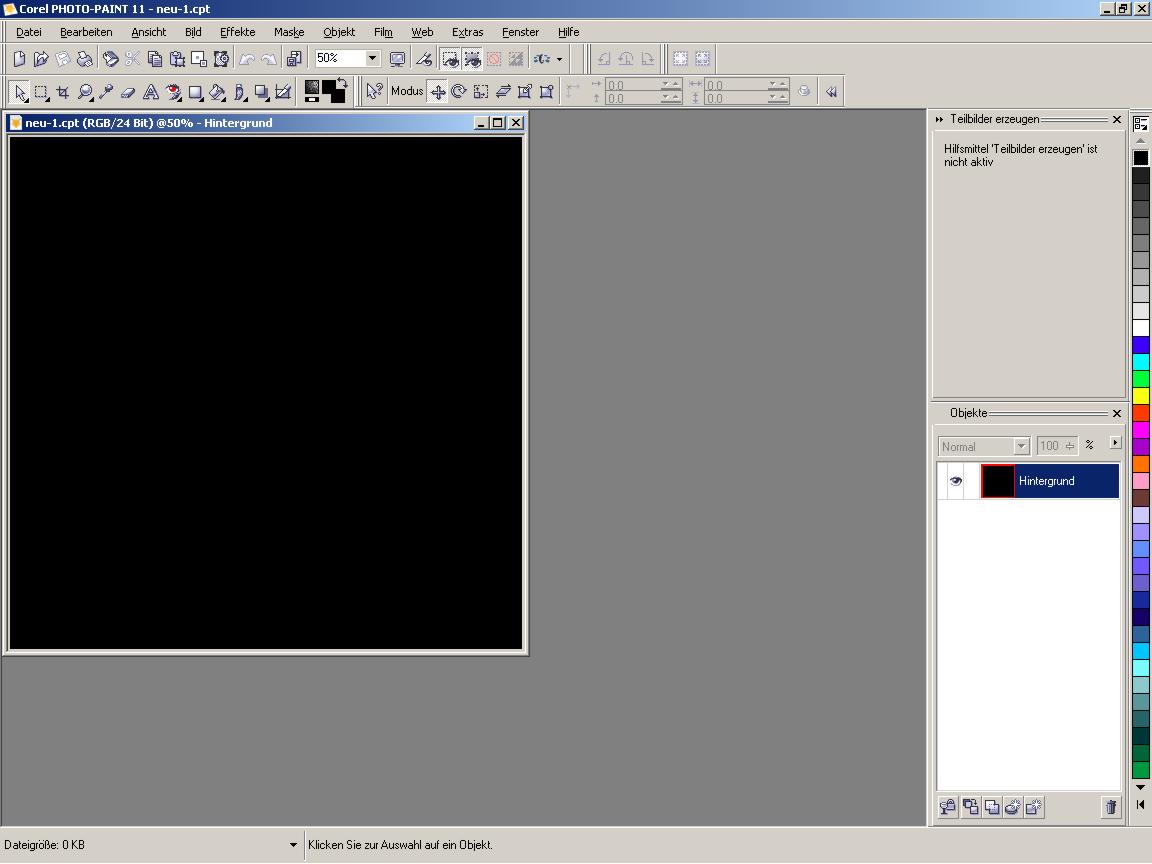The height and width of the screenshot is (864, 1152).
Task: Select the Eyedropper tool
Action: (107, 92)
